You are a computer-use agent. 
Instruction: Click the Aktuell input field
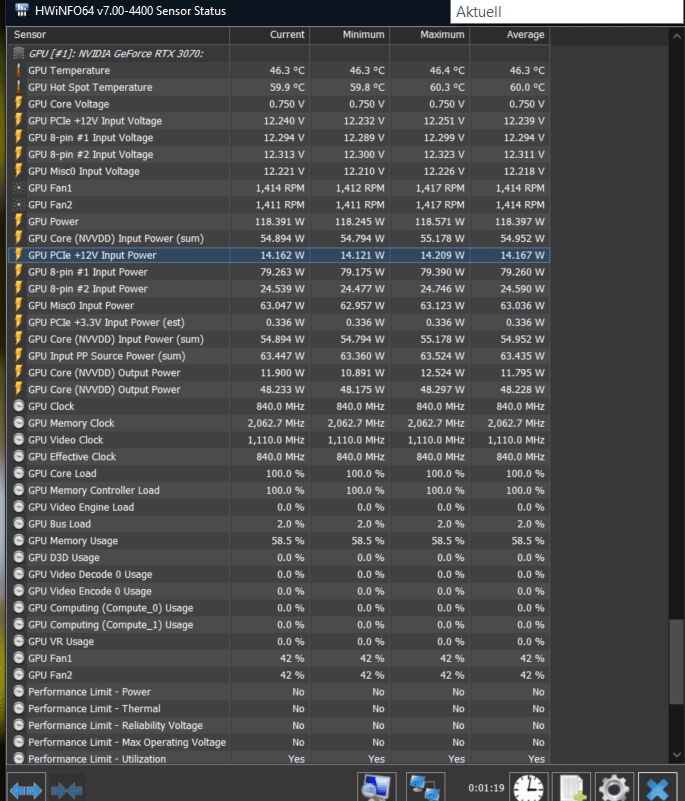click(x=566, y=12)
